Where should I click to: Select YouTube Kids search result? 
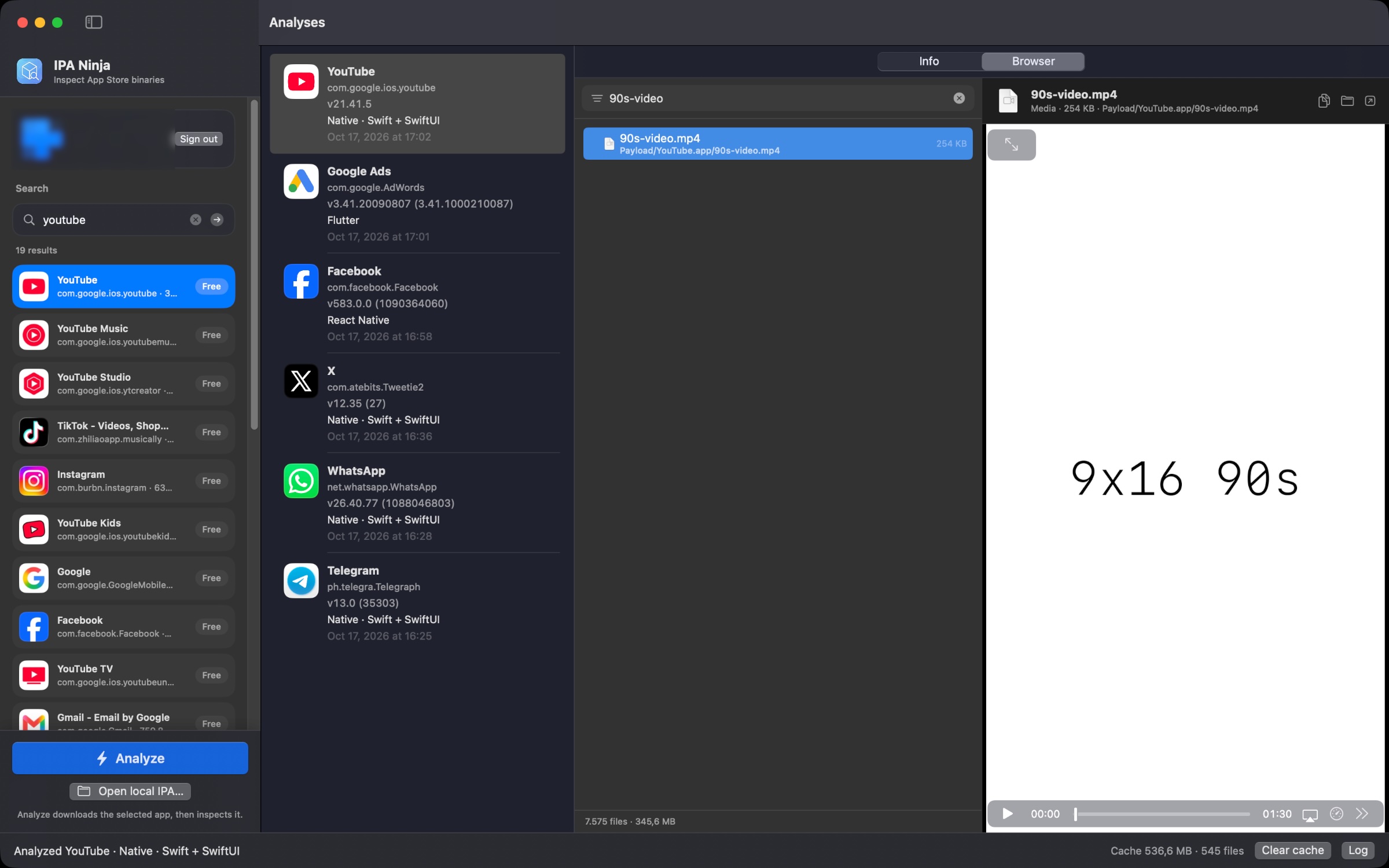point(123,529)
